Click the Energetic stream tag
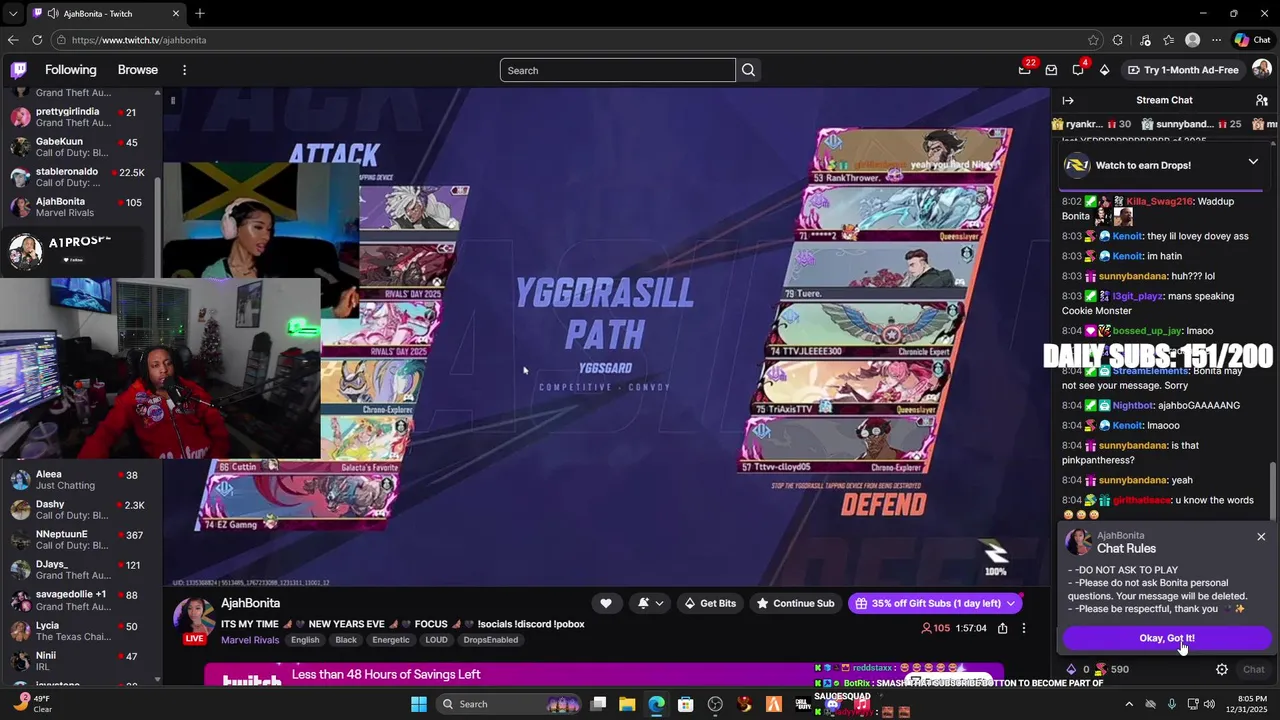This screenshot has width=1280, height=720. 391,640
